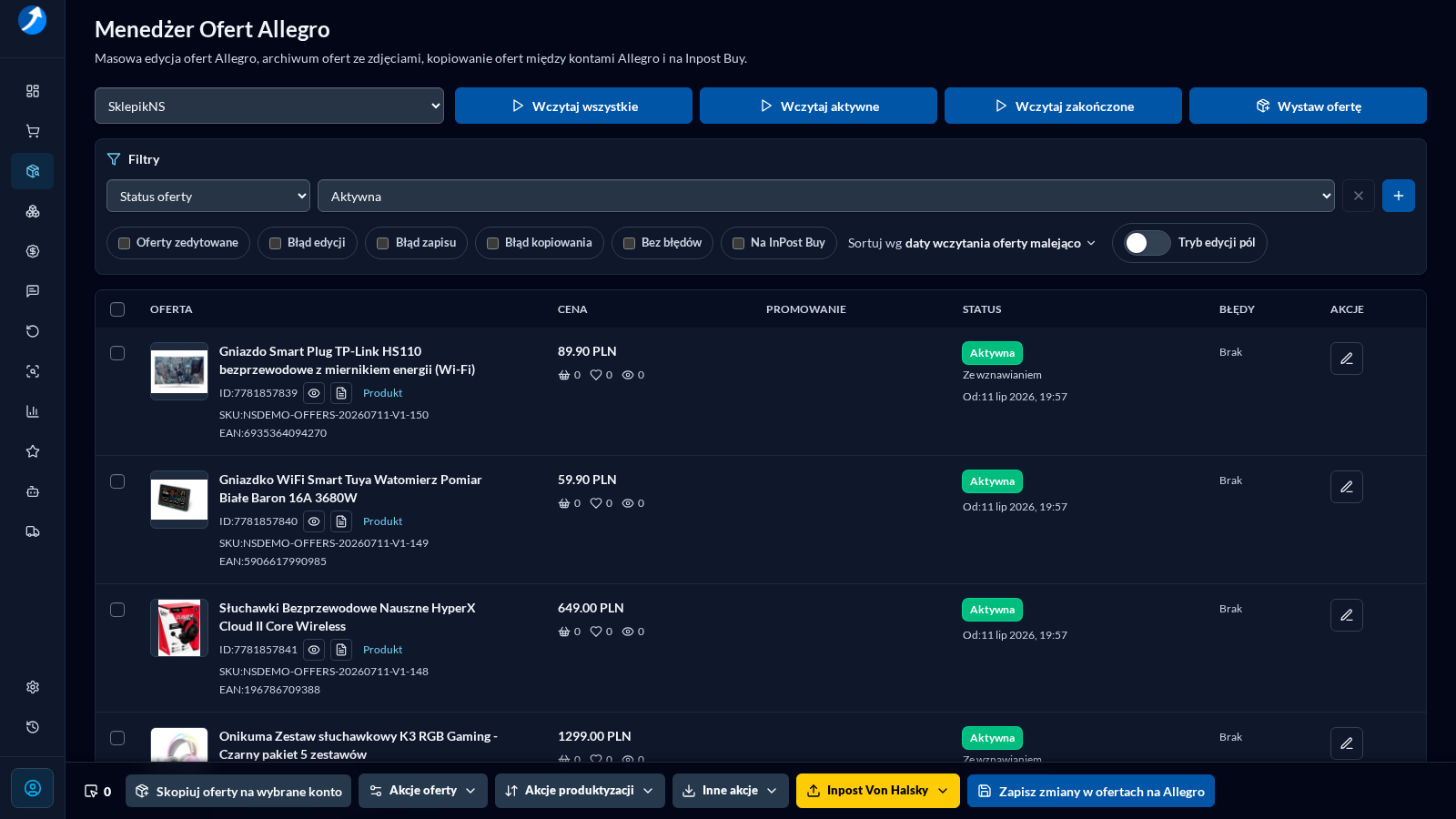Click the Wczytaj aktywne button
The height and width of the screenshot is (819, 1456).
tap(818, 106)
